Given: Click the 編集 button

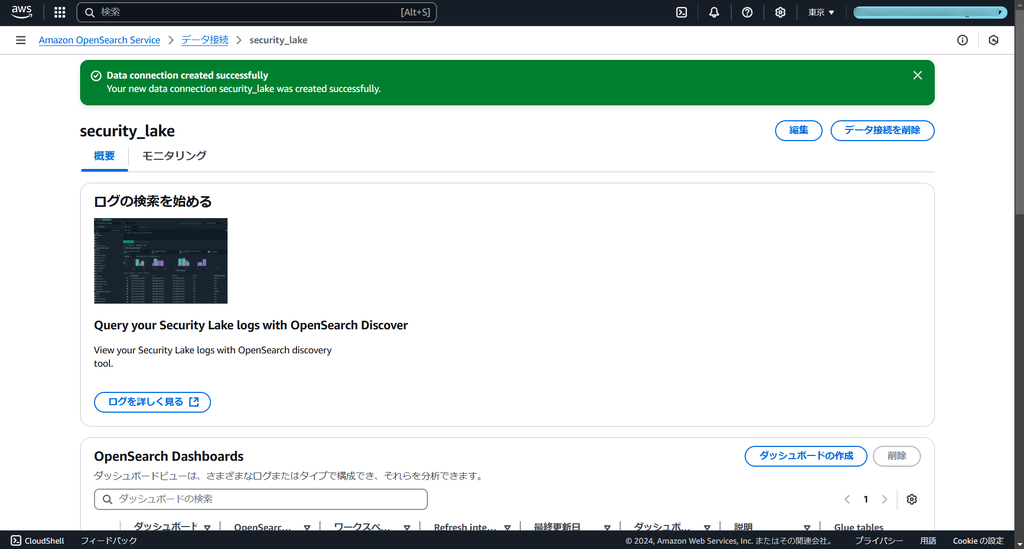Looking at the screenshot, I should point(799,130).
